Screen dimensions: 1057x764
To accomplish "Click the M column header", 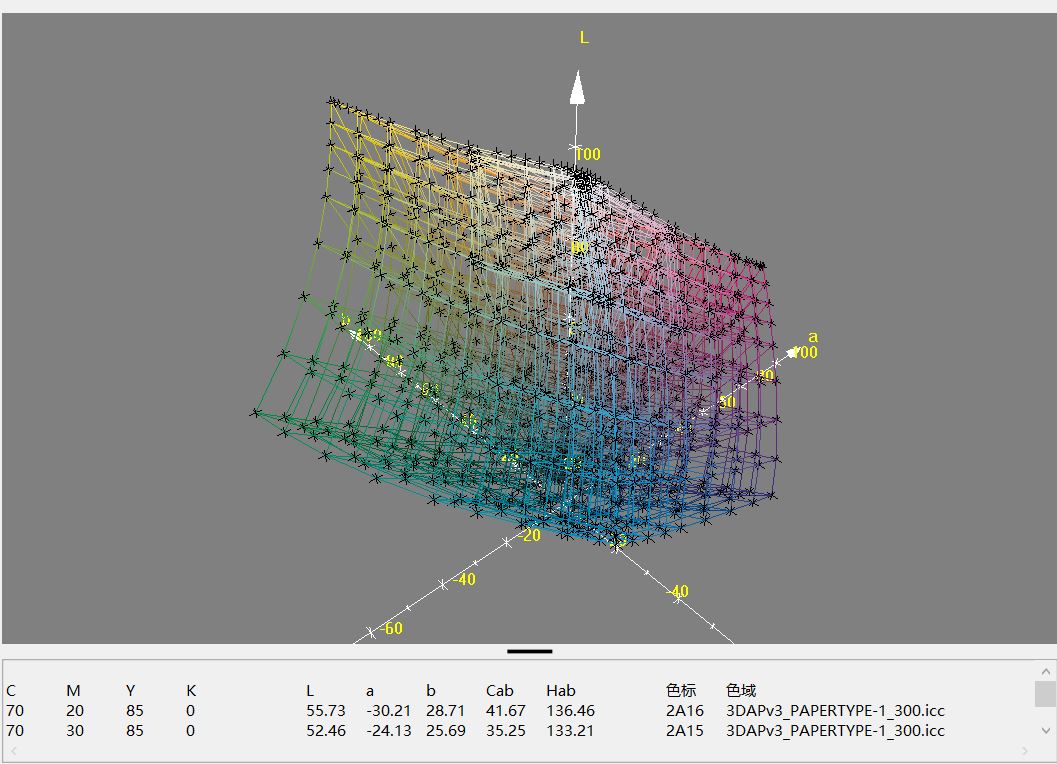I will tap(73, 690).
